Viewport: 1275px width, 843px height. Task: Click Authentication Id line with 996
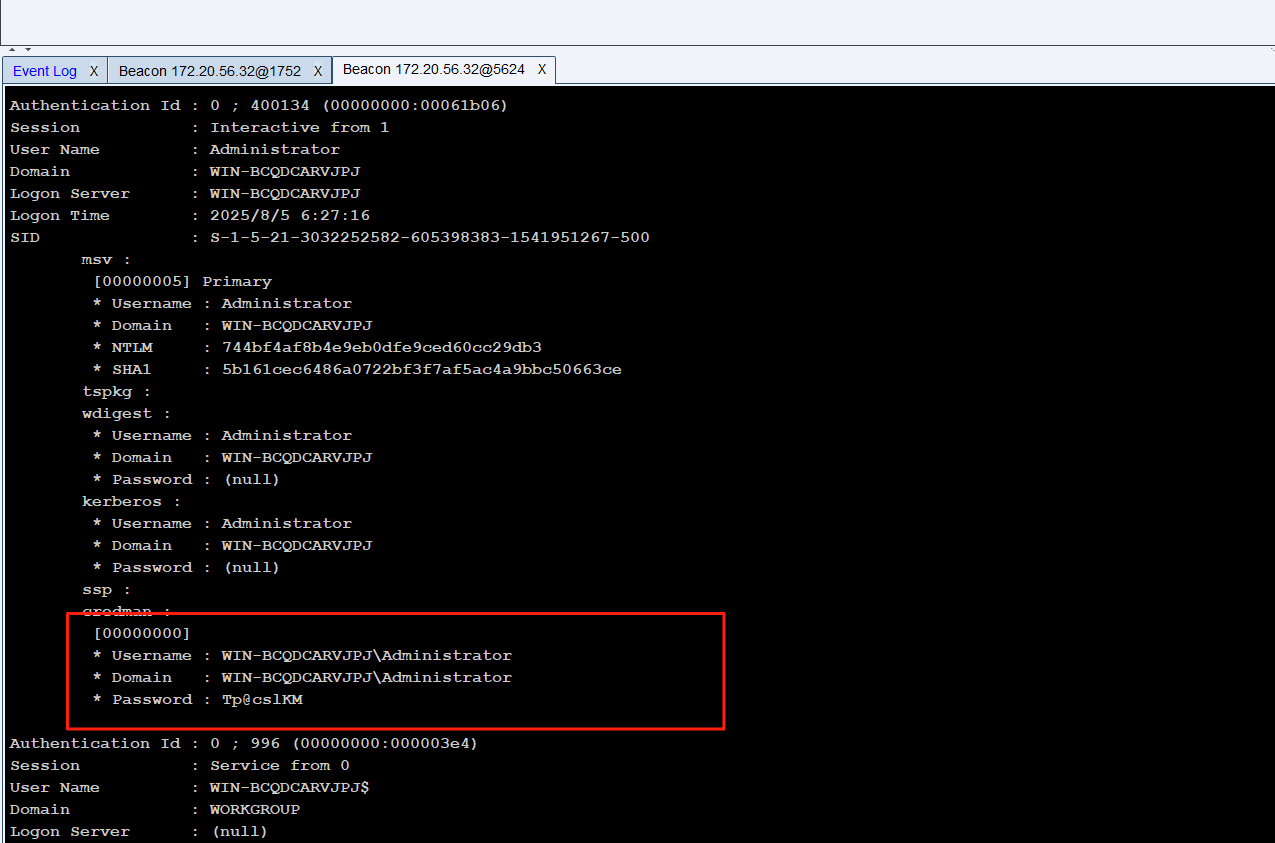coord(244,743)
